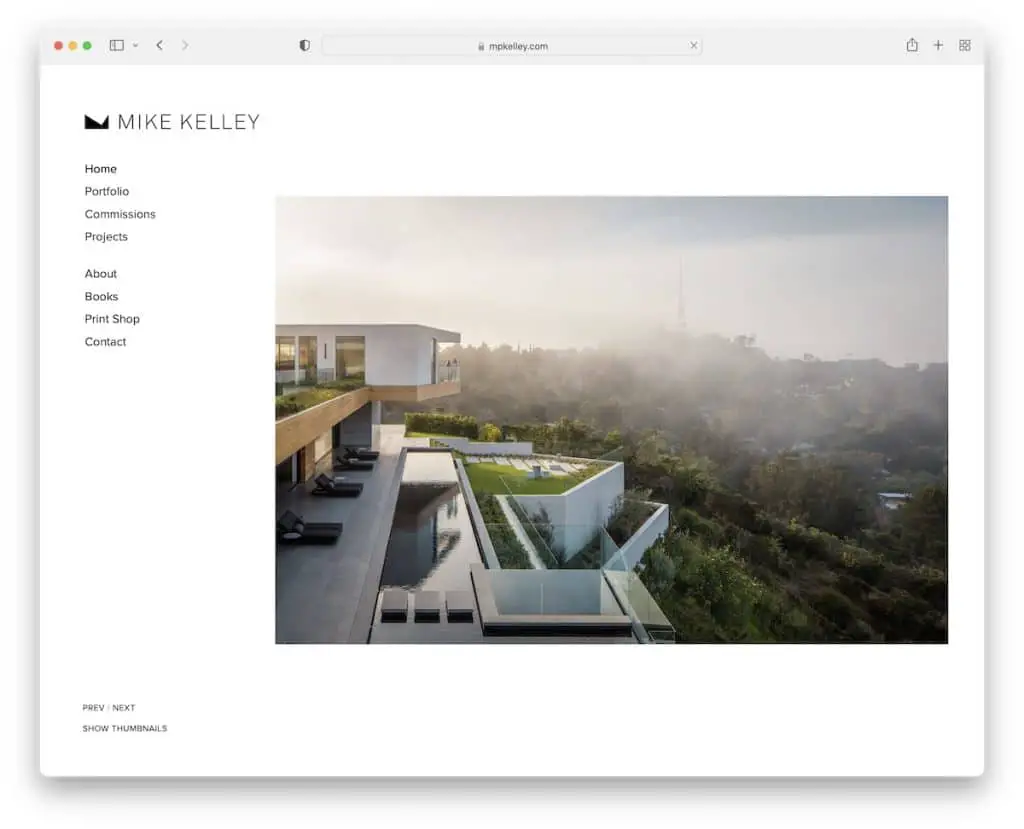Minimize the window with the yellow button
1024x829 pixels.
pos(72,46)
